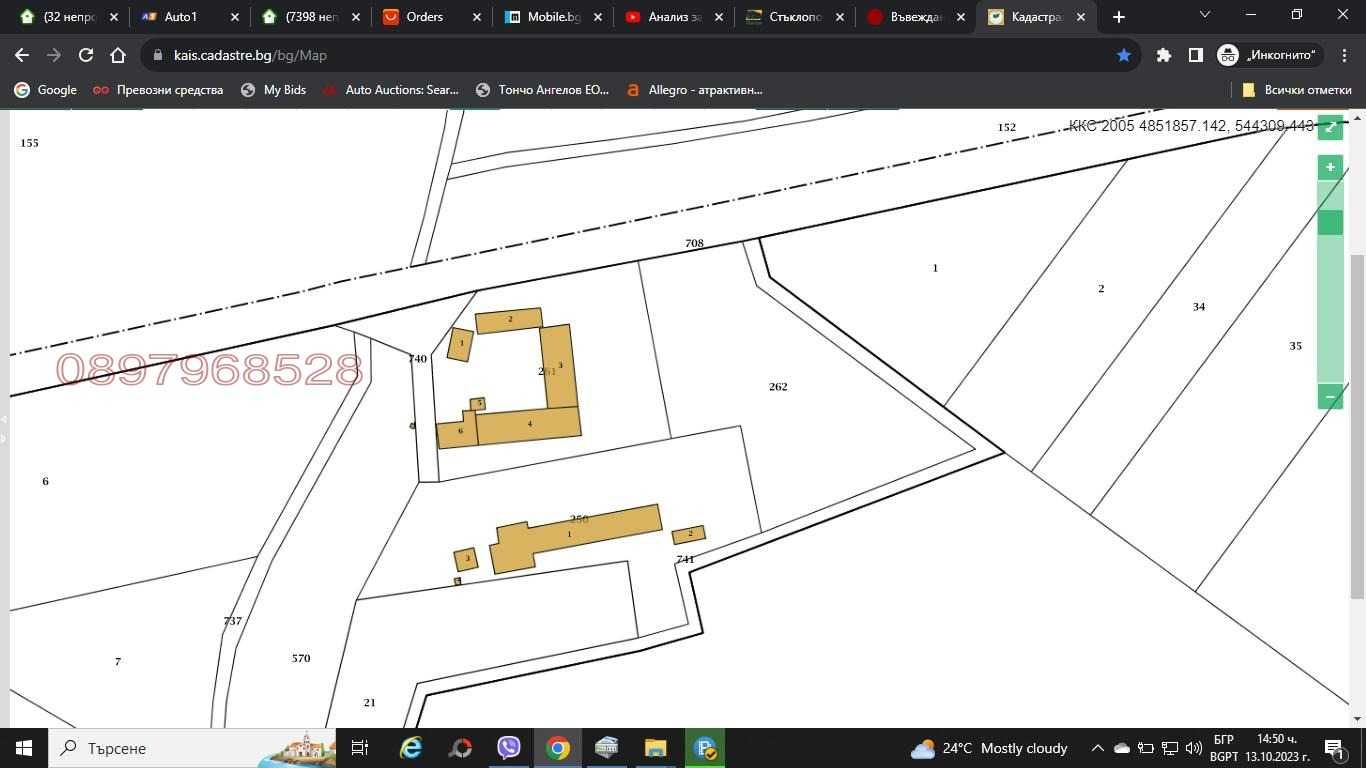Click the Windows search box Търсене

(x=190, y=748)
